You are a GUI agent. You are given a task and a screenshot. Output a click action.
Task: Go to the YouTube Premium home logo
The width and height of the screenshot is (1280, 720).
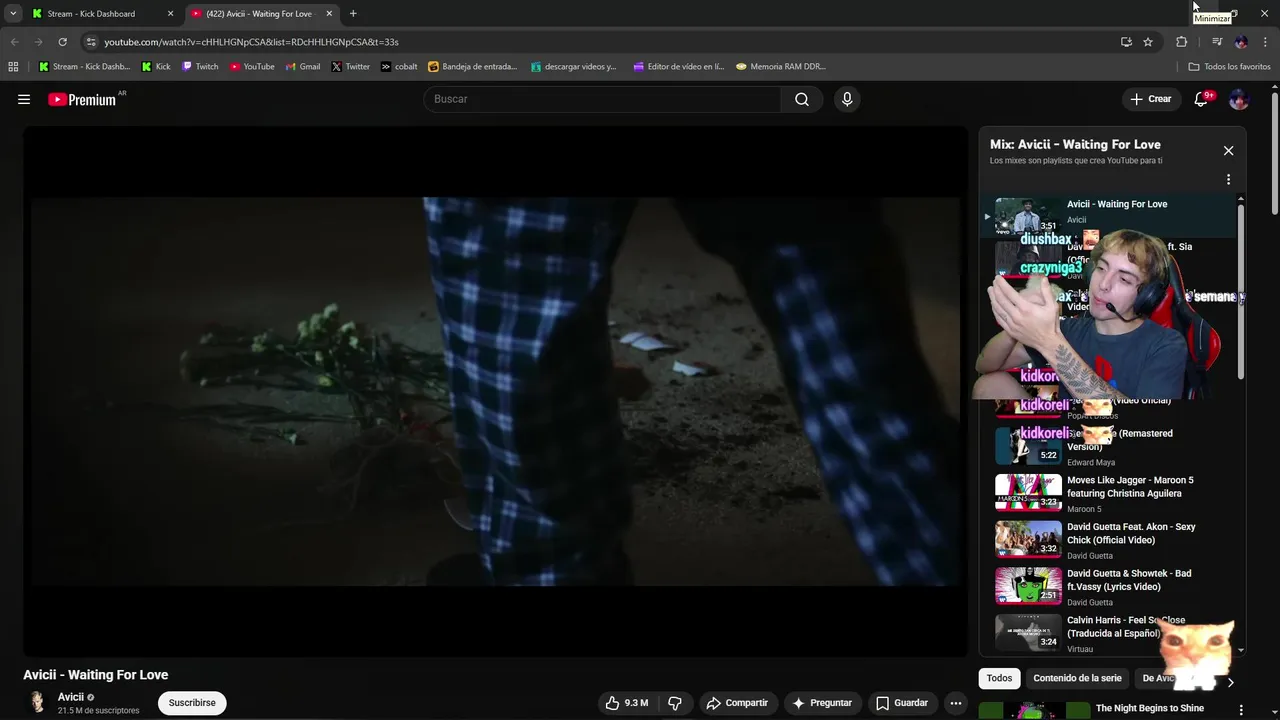pyautogui.click(x=82, y=99)
